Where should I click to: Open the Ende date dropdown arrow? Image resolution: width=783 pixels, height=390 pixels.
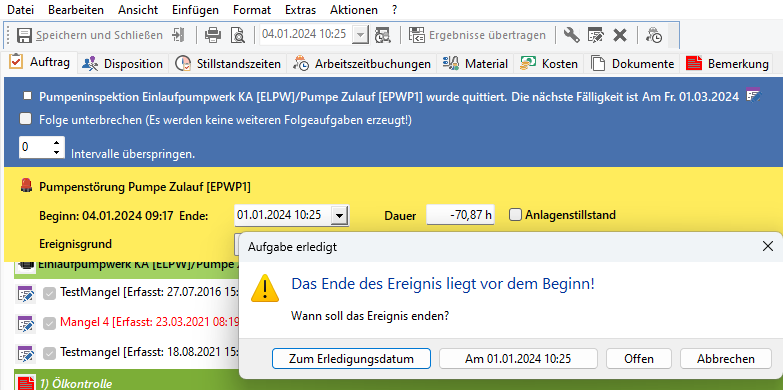coord(340,216)
